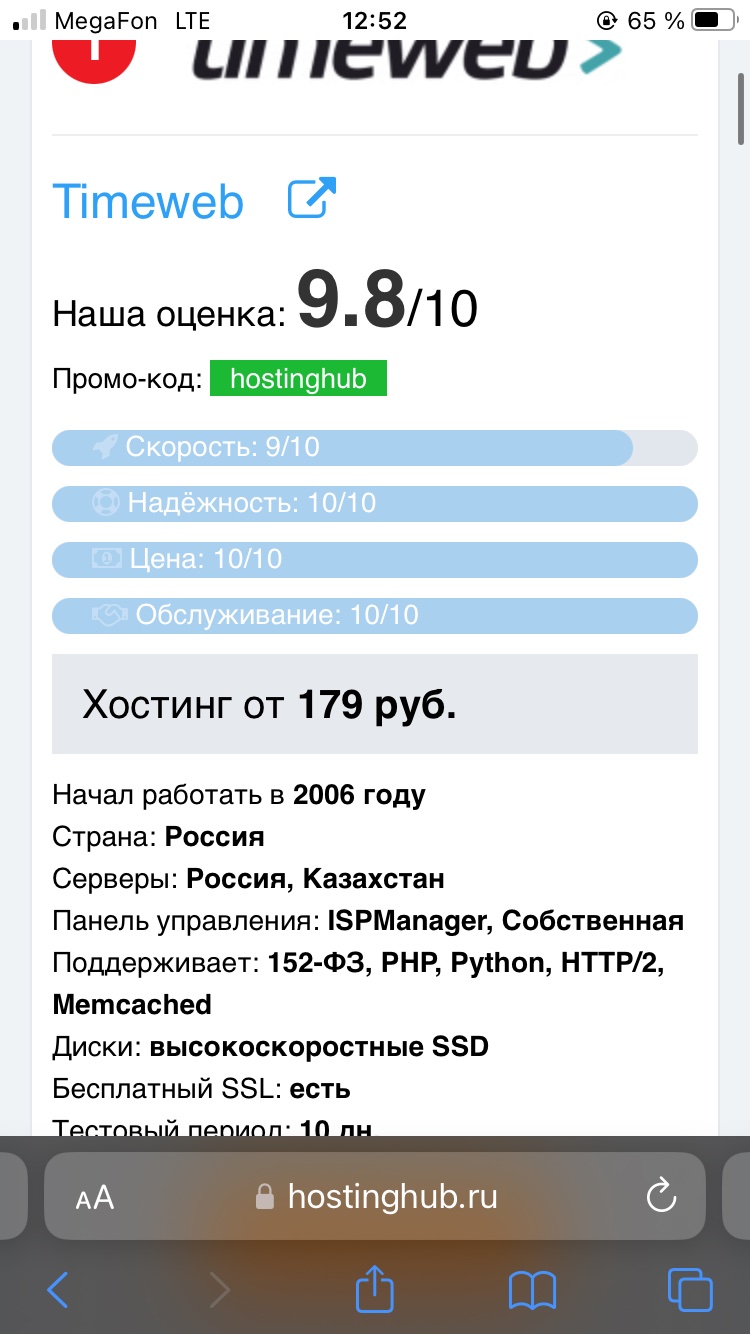Open the external link icon beside Timeweb
750x1334 pixels.
(x=312, y=198)
